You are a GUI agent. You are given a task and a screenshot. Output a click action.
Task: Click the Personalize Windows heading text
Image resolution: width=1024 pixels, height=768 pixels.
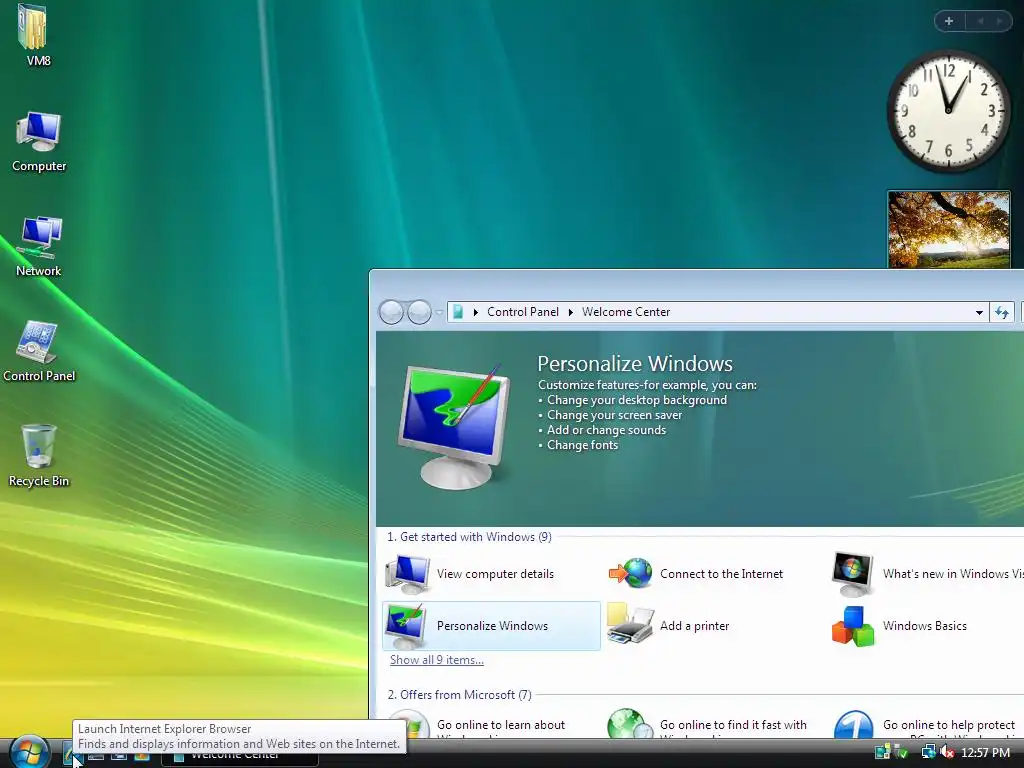tap(635, 364)
